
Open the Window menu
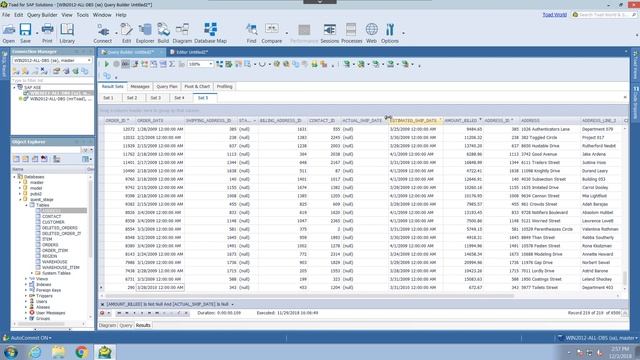coord(102,15)
